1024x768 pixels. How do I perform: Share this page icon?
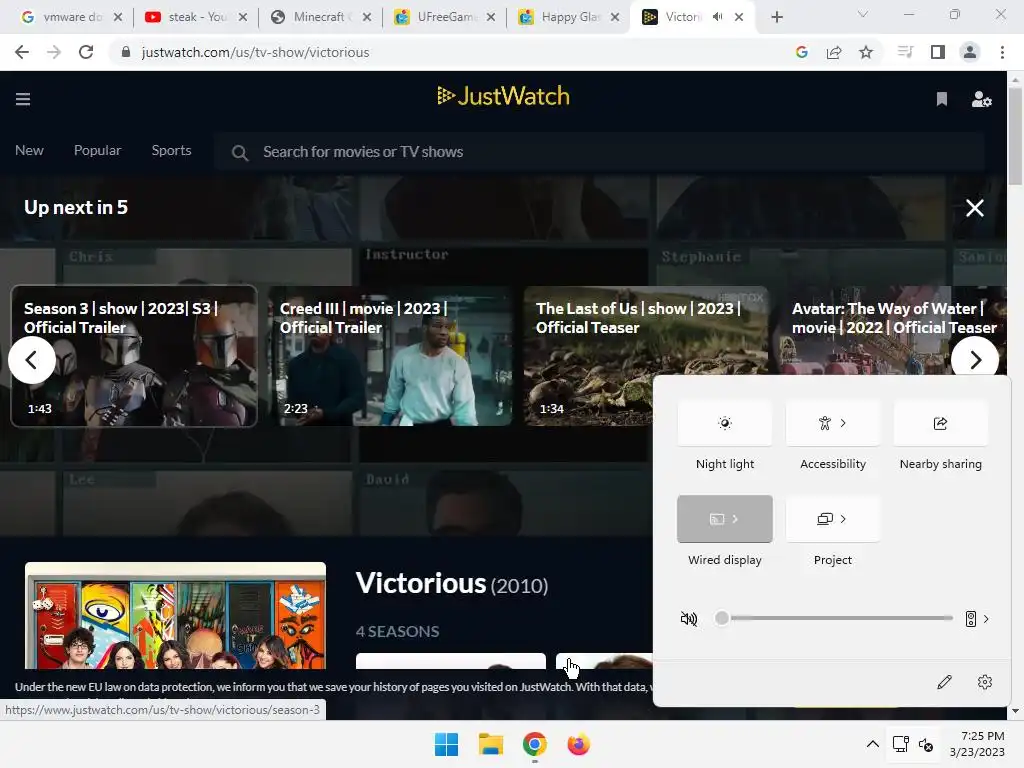[x=834, y=52]
